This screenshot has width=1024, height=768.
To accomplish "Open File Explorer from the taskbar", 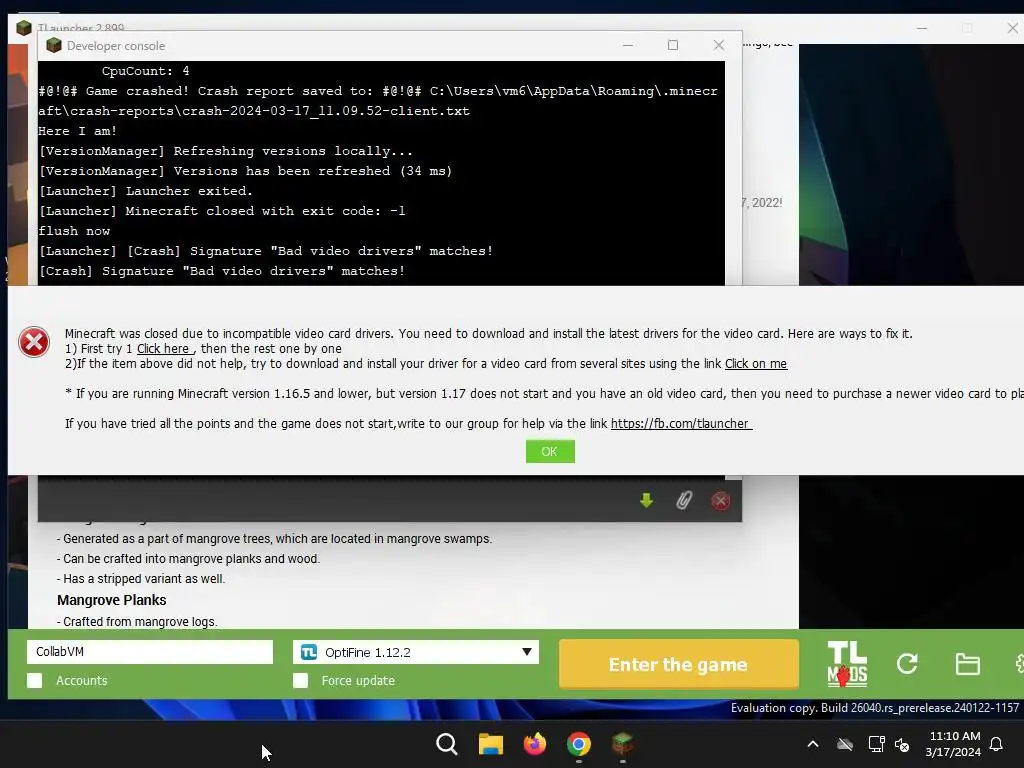I will [490, 744].
